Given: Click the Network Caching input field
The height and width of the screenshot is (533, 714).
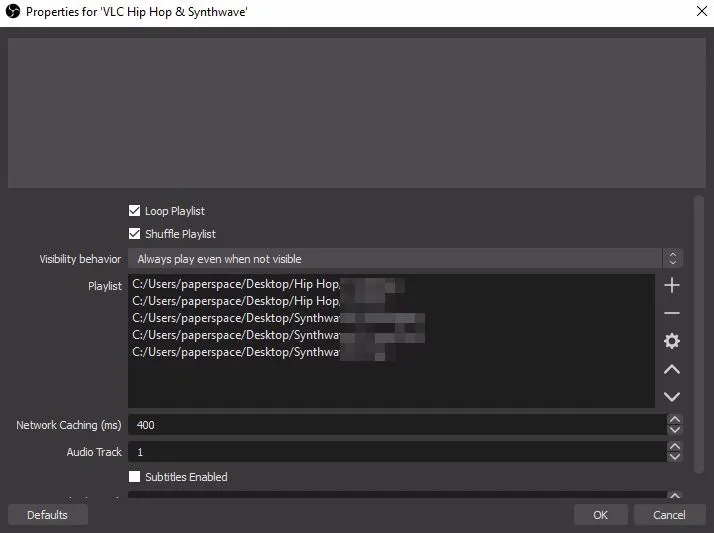Looking at the screenshot, I should click(398, 425).
